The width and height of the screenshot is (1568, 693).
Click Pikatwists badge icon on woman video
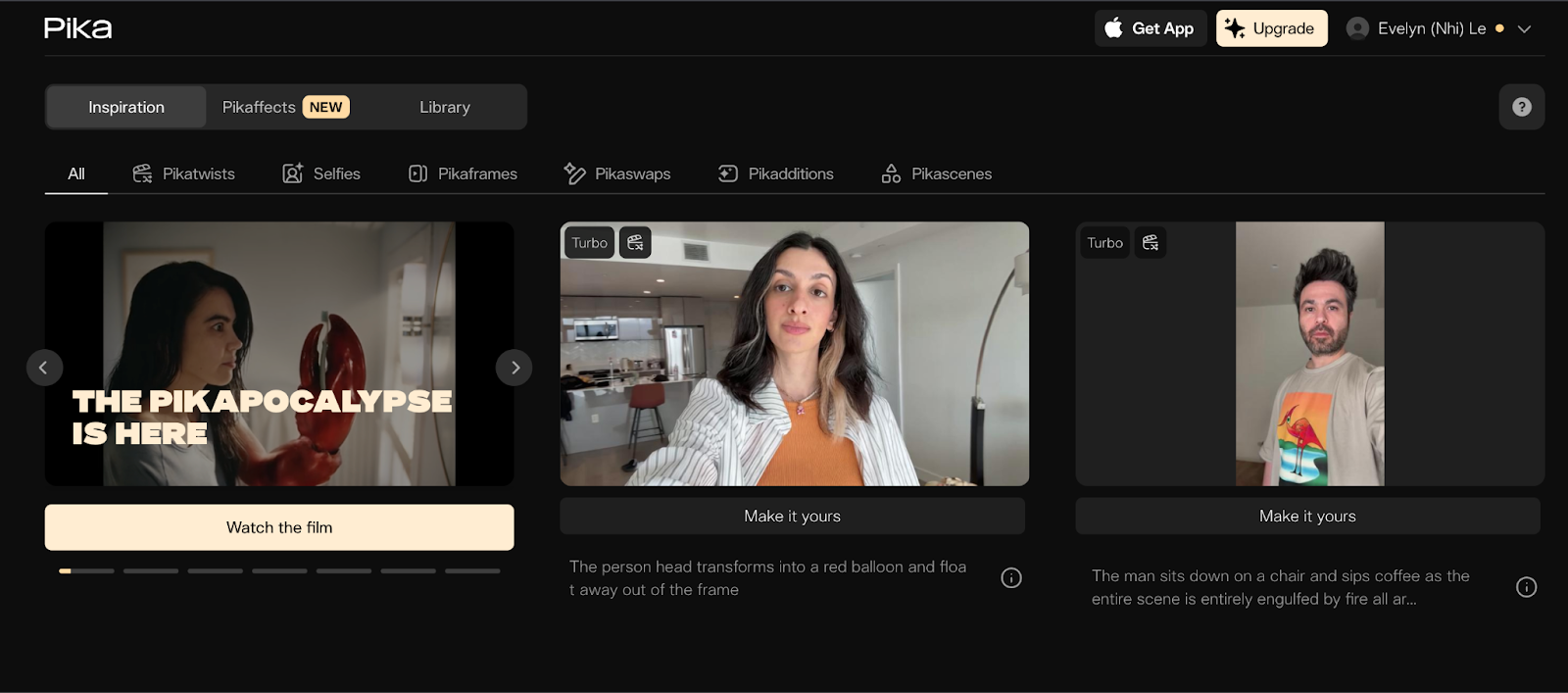coord(635,242)
